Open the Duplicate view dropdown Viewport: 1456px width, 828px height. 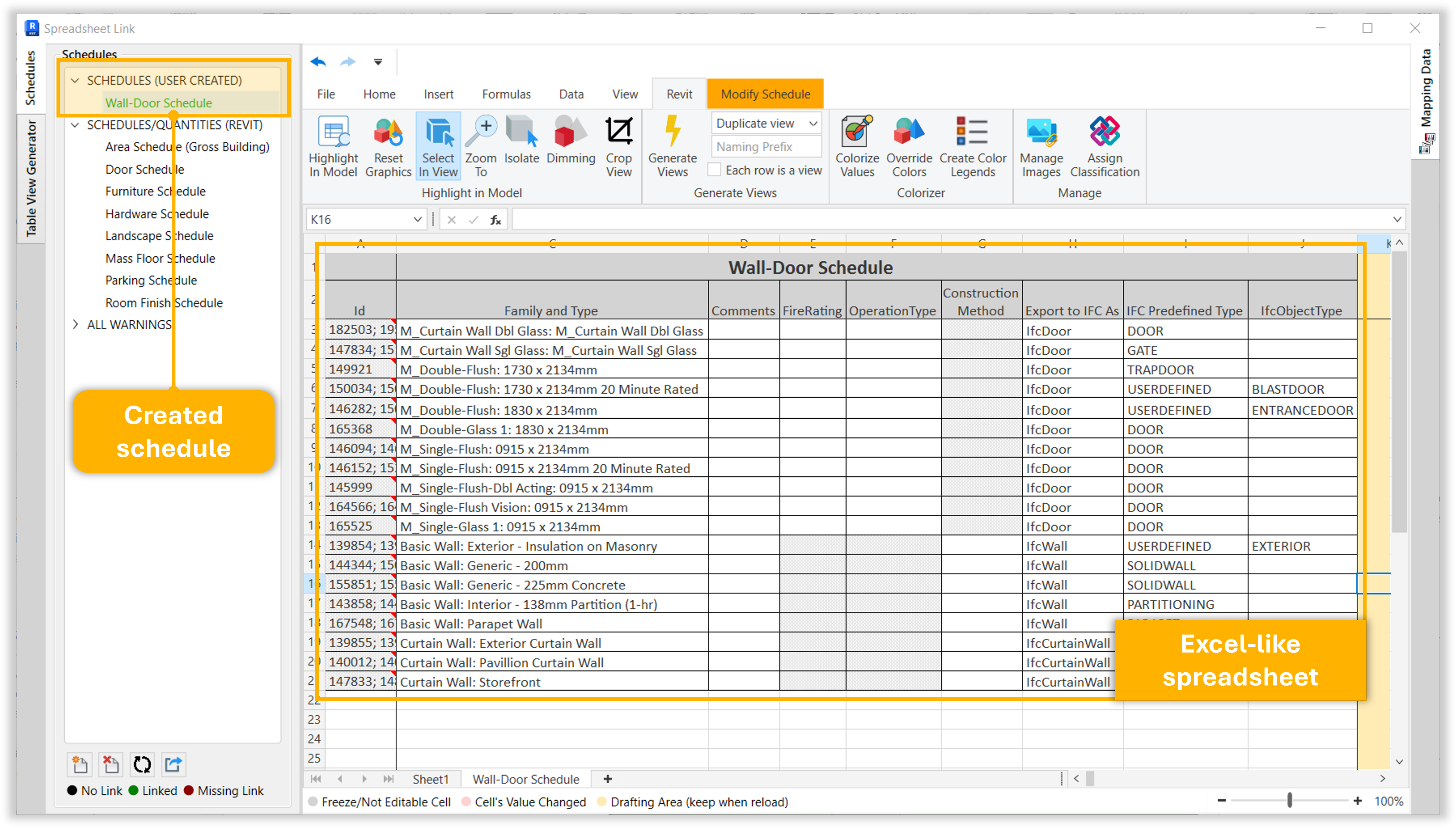tap(813, 123)
